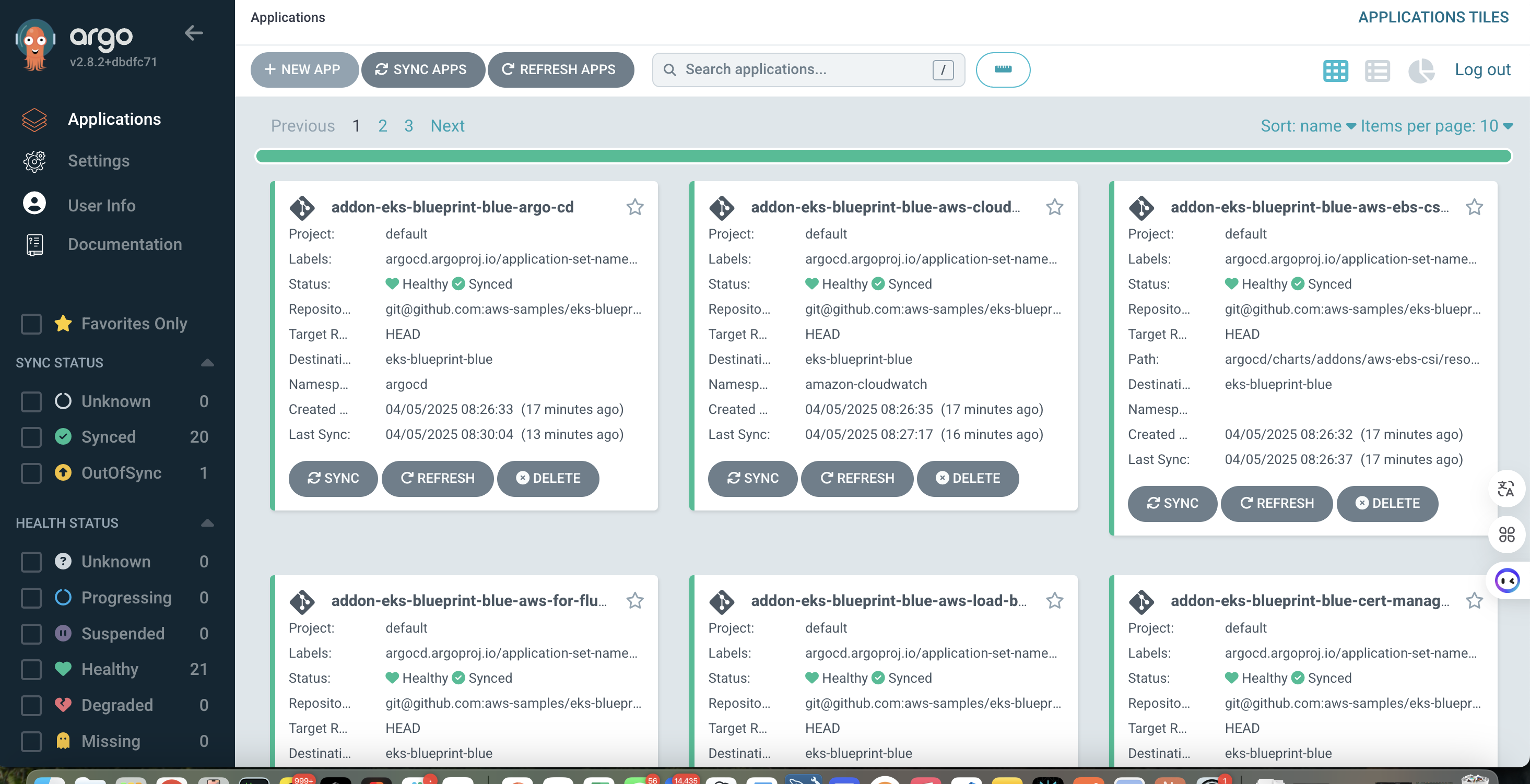Switch to applications tiles view icon
1530x784 pixels.
click(x=1335, y=70)
